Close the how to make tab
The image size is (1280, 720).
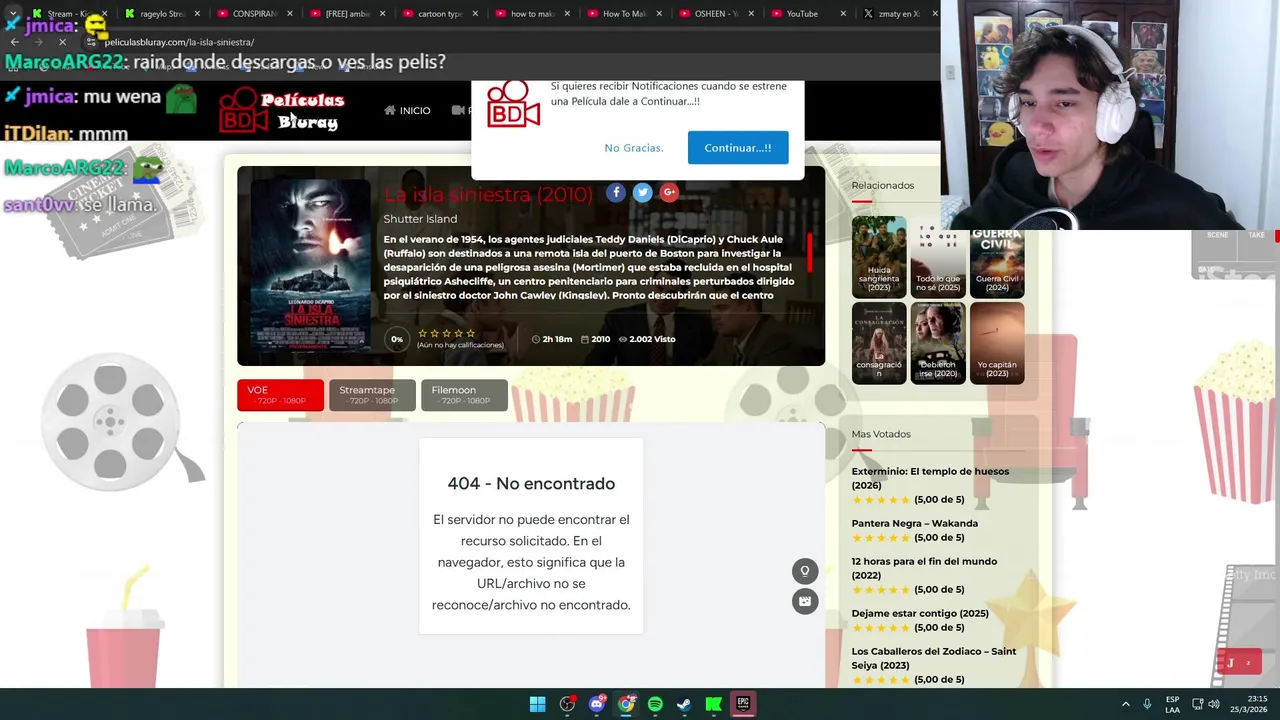tap(566, 14)
